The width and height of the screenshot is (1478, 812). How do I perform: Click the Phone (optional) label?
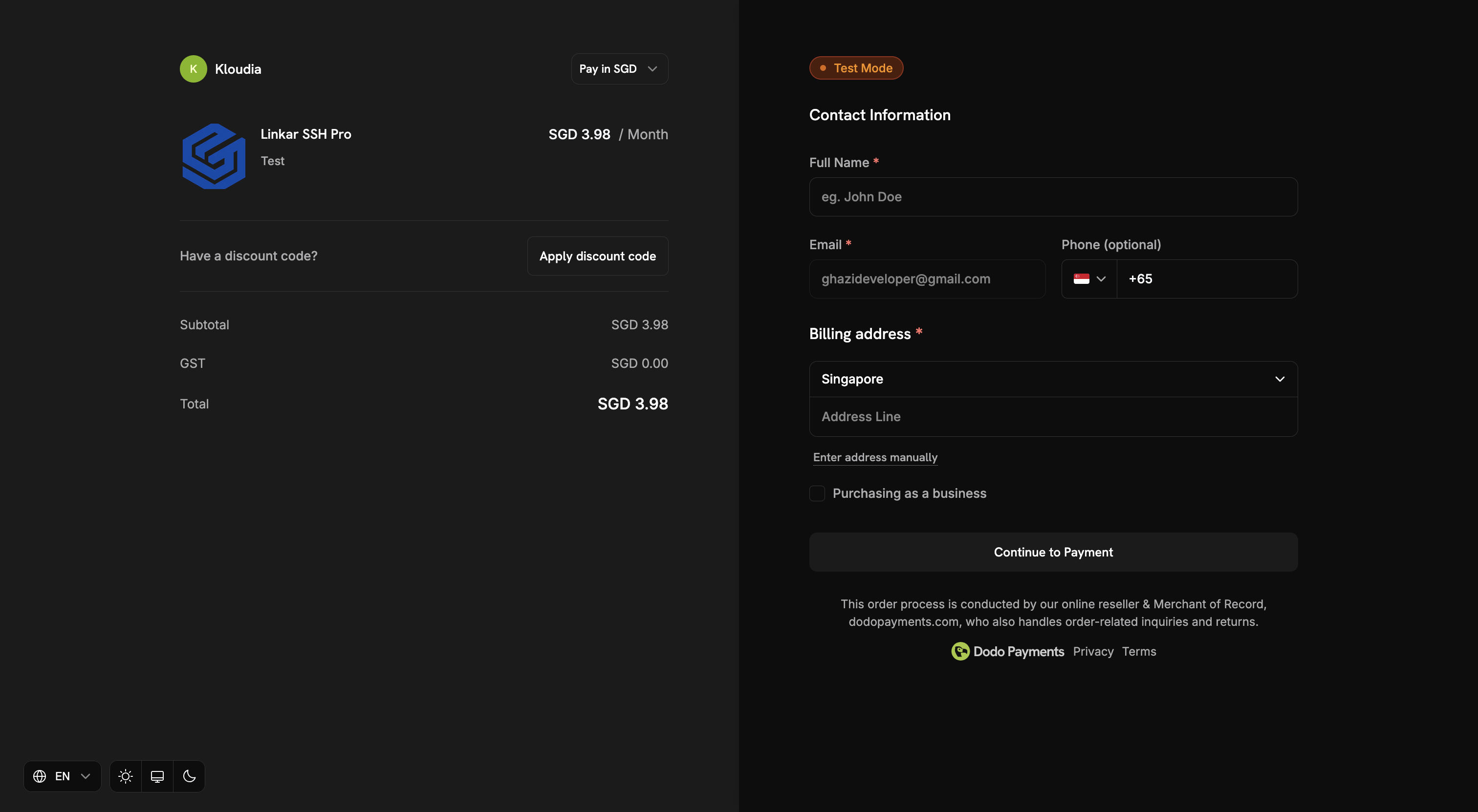pos(1111,245)
